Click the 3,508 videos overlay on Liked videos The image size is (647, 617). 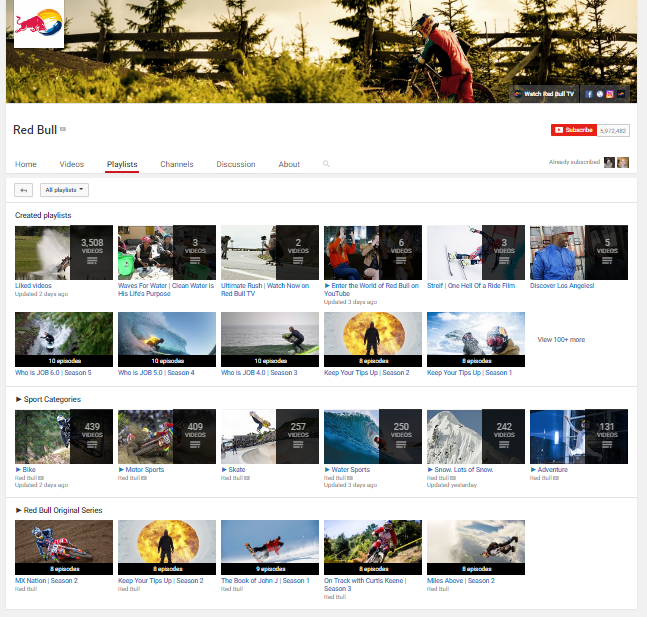pyautogui.click(x=92, y=252)
